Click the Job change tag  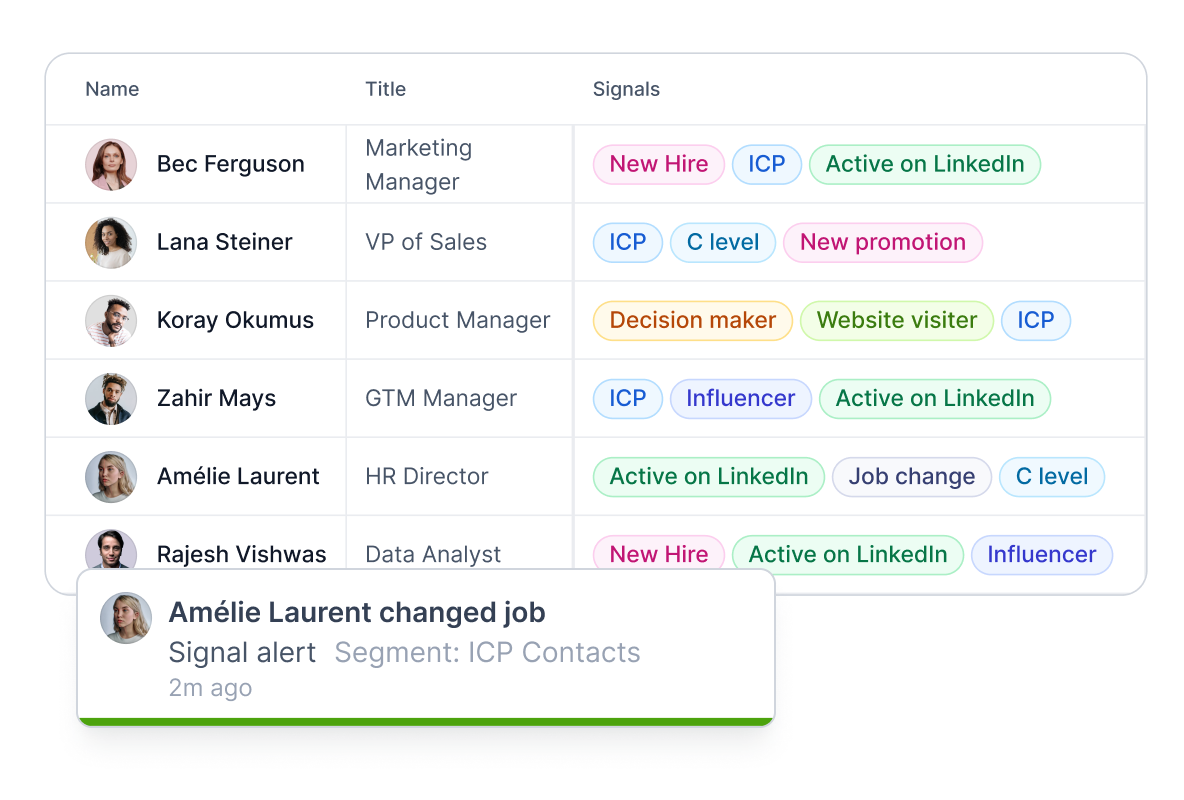point(911,476)
